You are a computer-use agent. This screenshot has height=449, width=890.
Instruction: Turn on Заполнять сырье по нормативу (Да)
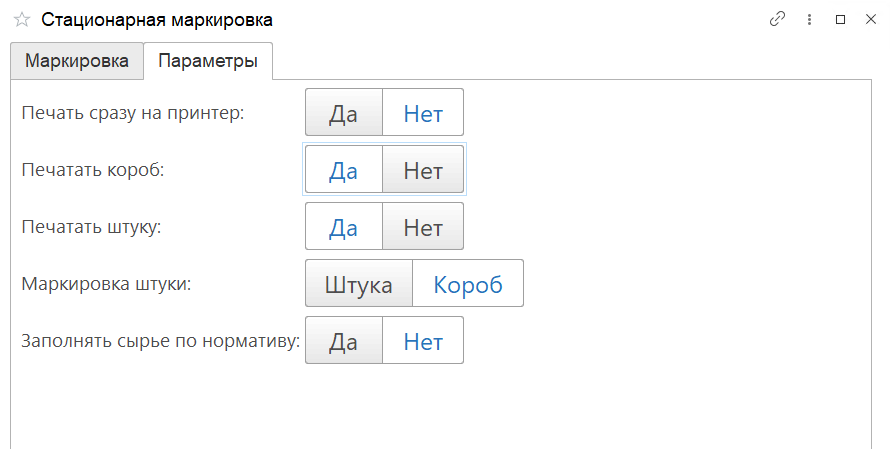pyautogui.click(x=344, y=341)
